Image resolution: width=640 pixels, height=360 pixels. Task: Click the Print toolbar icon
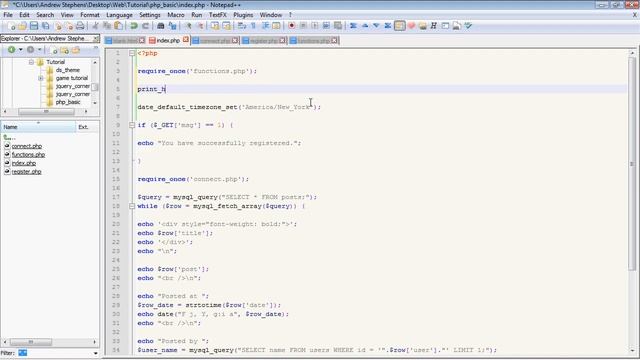coord(80,26)
